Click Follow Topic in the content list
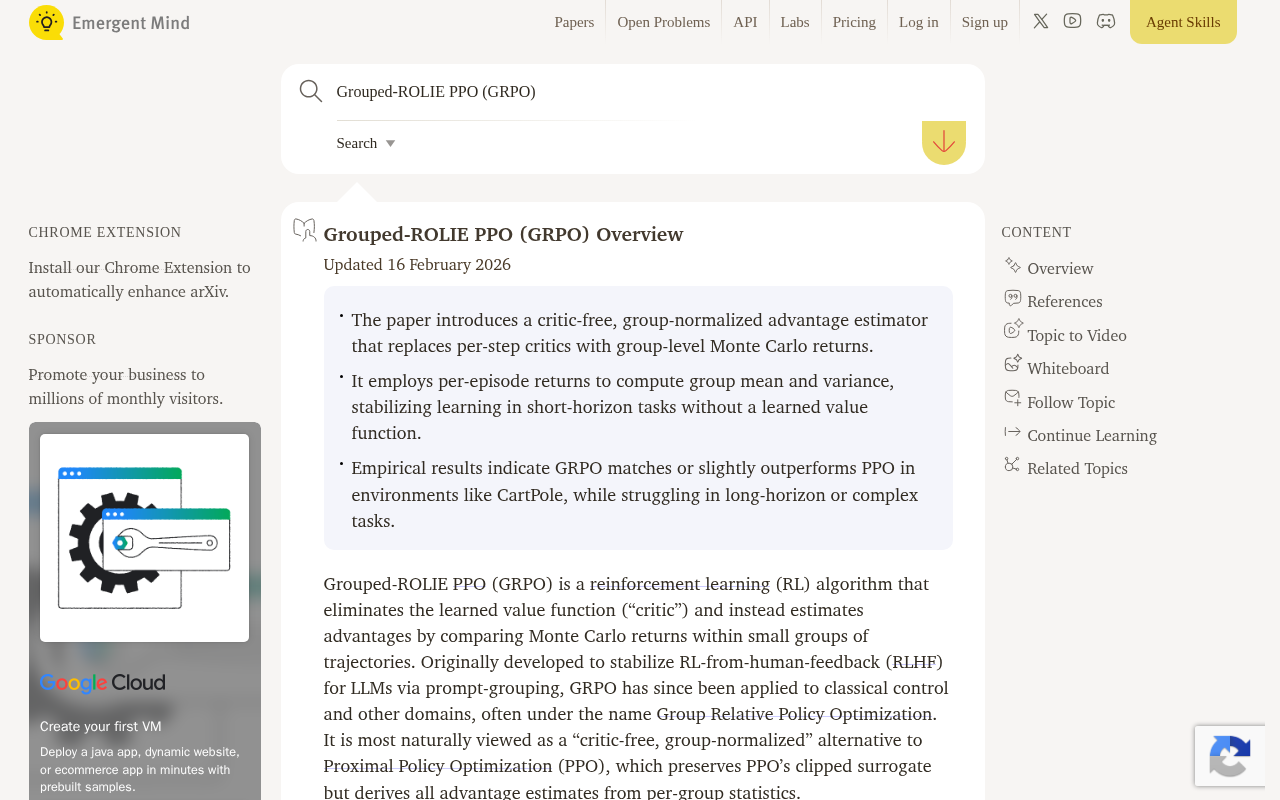This screenshot has width=1280, height=800. point(1071,402)
